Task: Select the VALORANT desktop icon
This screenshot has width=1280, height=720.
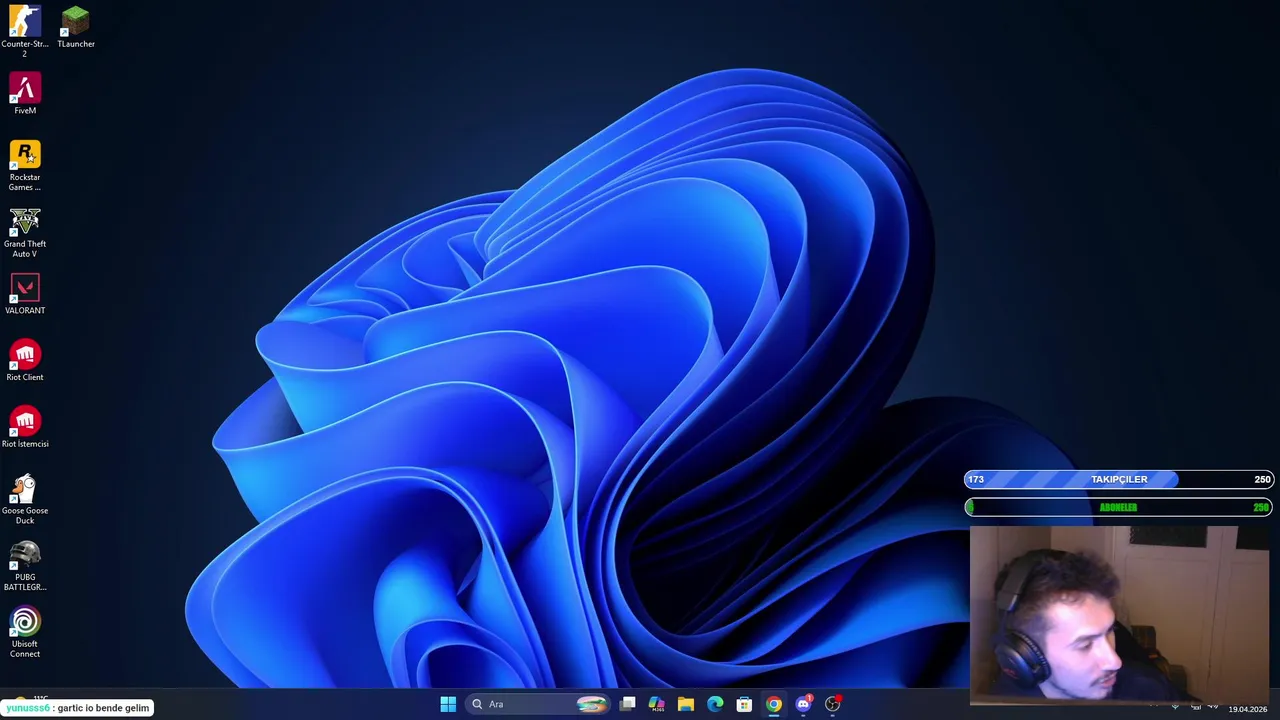Action: pyautogui.click(x=25, y=294)
